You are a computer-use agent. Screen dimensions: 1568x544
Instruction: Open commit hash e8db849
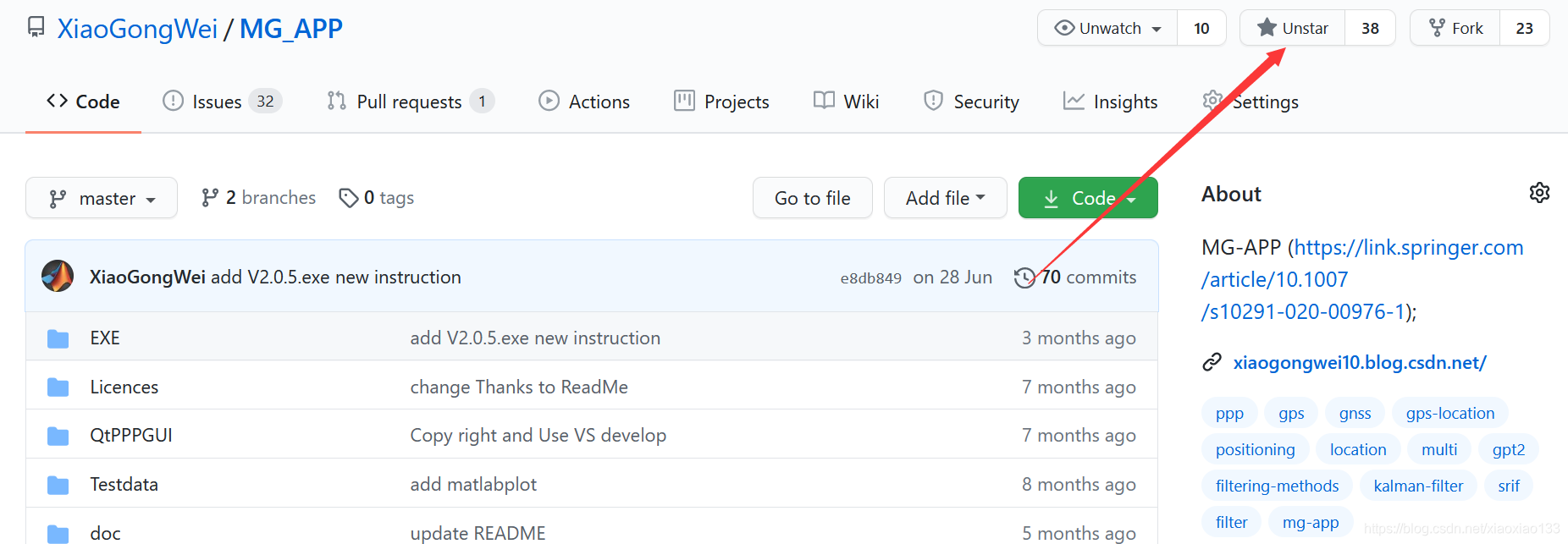click(x=870, y=278)
